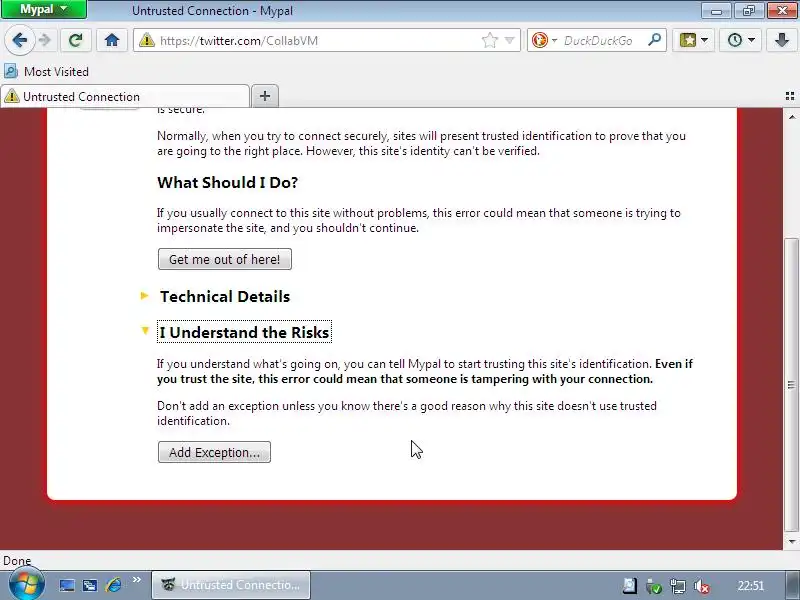The height and width of the screenshot is (600, 800).
Task: Select the Untrusted Connection tab
Action: tap(125, 96)
